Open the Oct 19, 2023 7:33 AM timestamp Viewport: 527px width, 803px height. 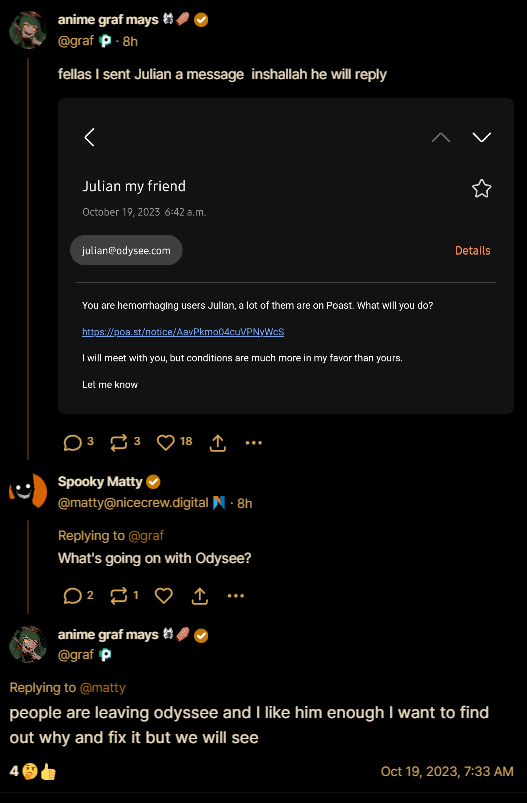click(447, 771)
